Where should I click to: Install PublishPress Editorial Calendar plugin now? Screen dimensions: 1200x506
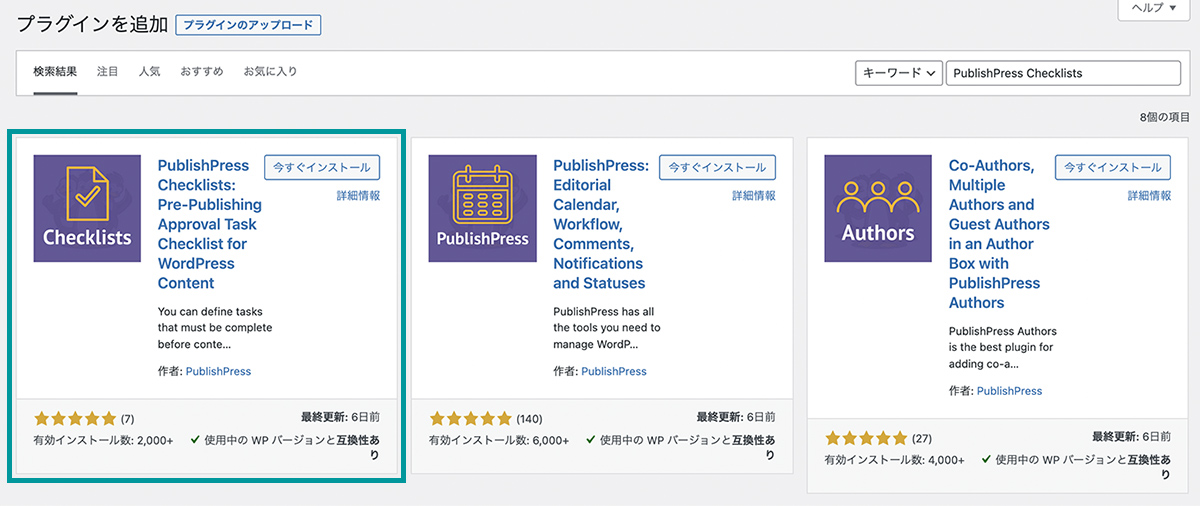718,167
